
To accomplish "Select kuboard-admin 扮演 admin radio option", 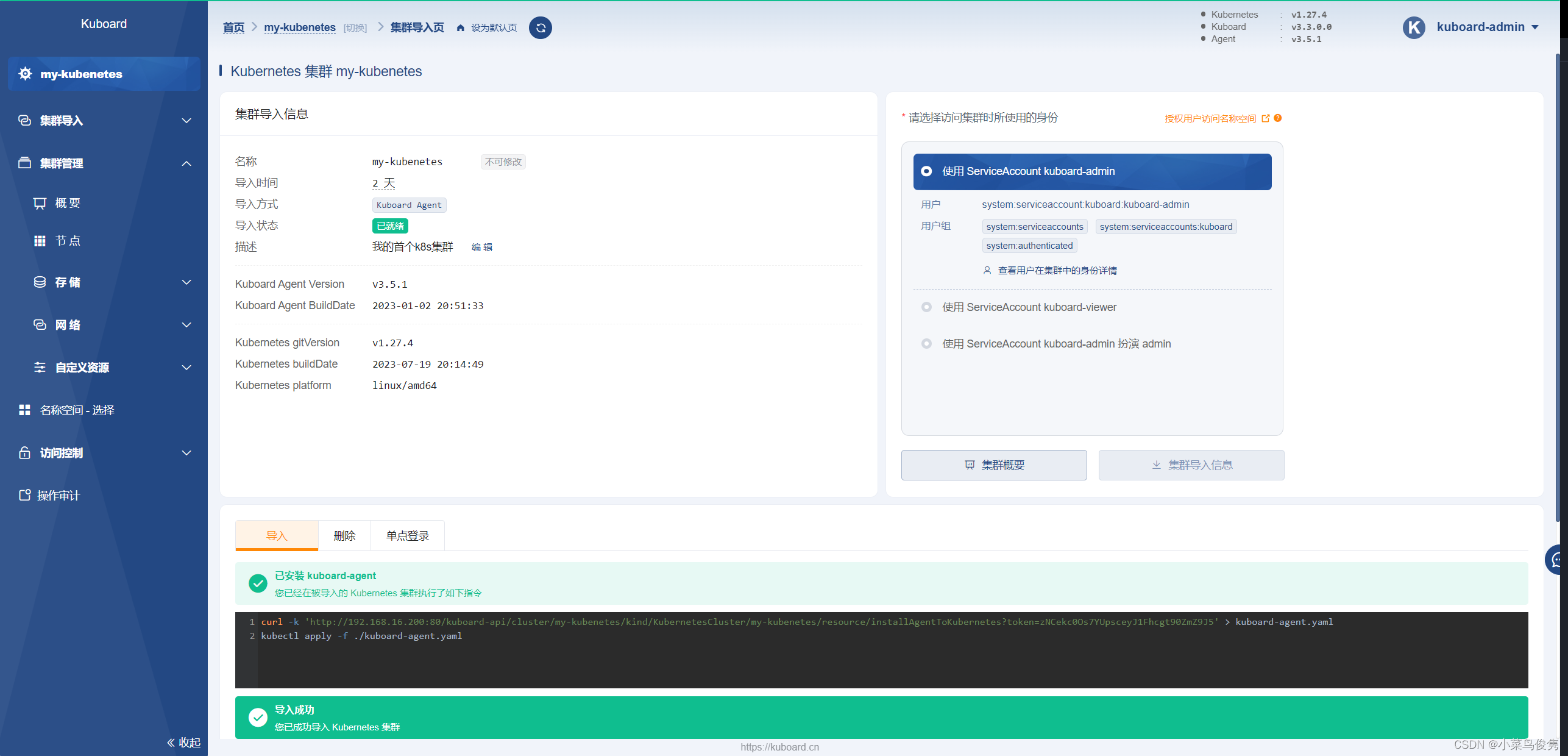I will pyautogui.click(x=926, y=344).
